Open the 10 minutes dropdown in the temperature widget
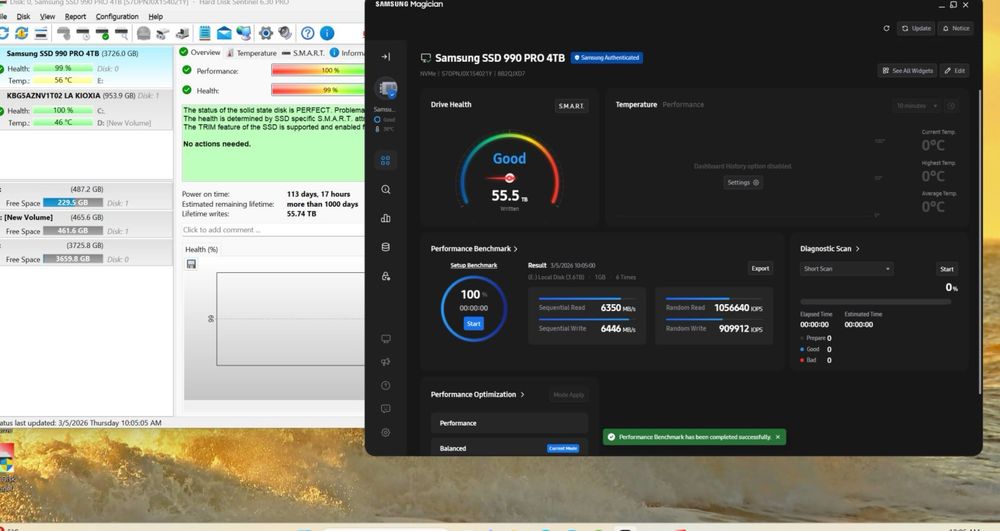This screenshot has width=1000, height=531. 916,106
